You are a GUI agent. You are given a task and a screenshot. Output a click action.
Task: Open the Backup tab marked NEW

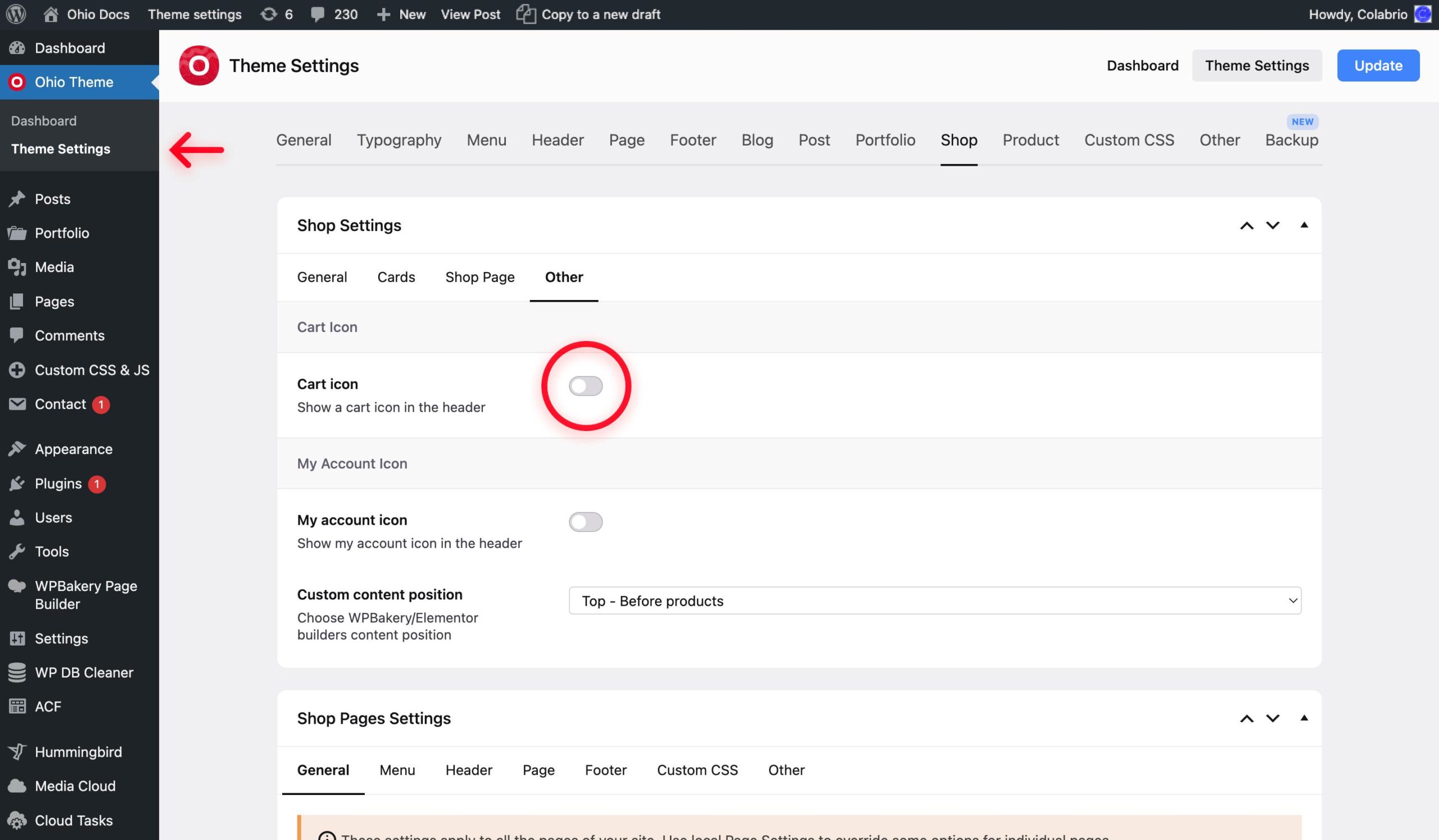point(1292,140)
